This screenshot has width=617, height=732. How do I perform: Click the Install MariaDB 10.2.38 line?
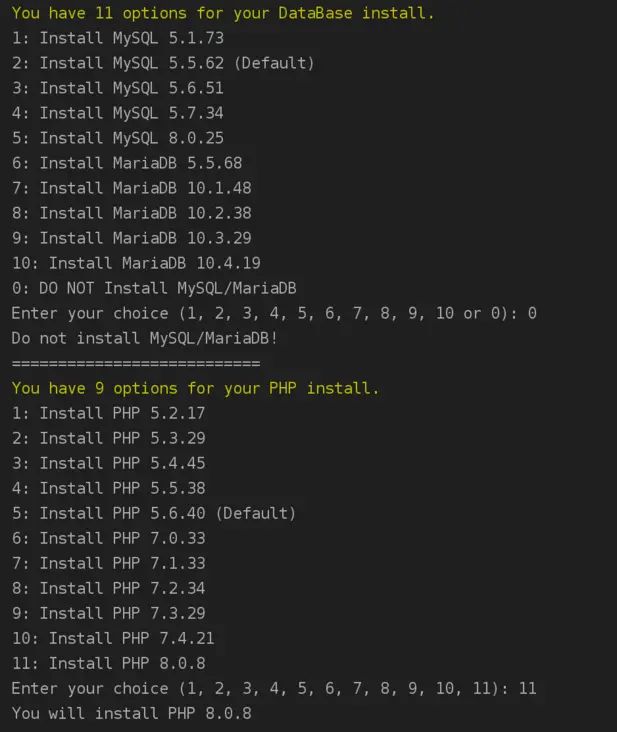pyautogui.click(x=131, y=213)
